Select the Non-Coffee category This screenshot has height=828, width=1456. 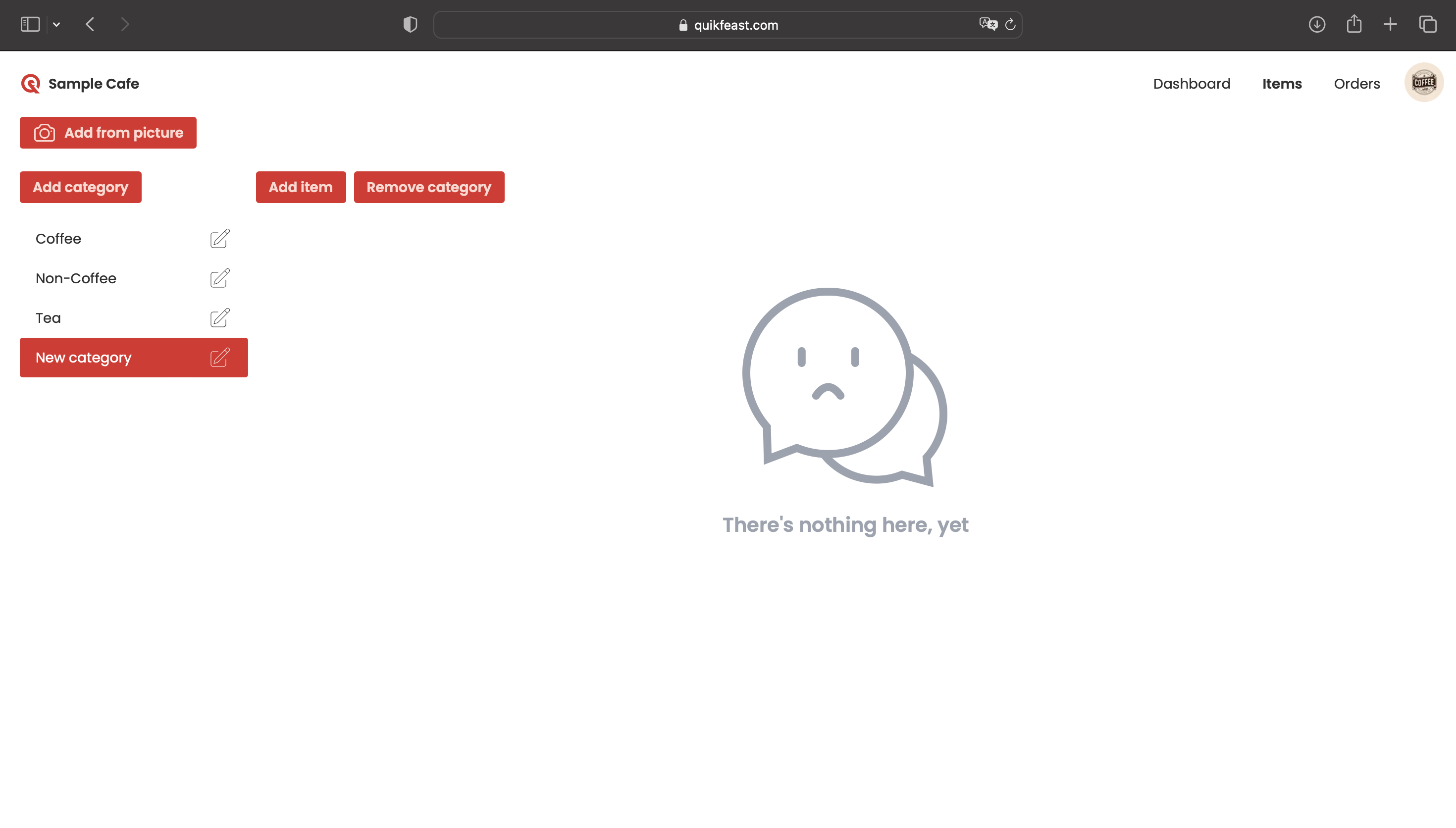(x=76, y=278)
